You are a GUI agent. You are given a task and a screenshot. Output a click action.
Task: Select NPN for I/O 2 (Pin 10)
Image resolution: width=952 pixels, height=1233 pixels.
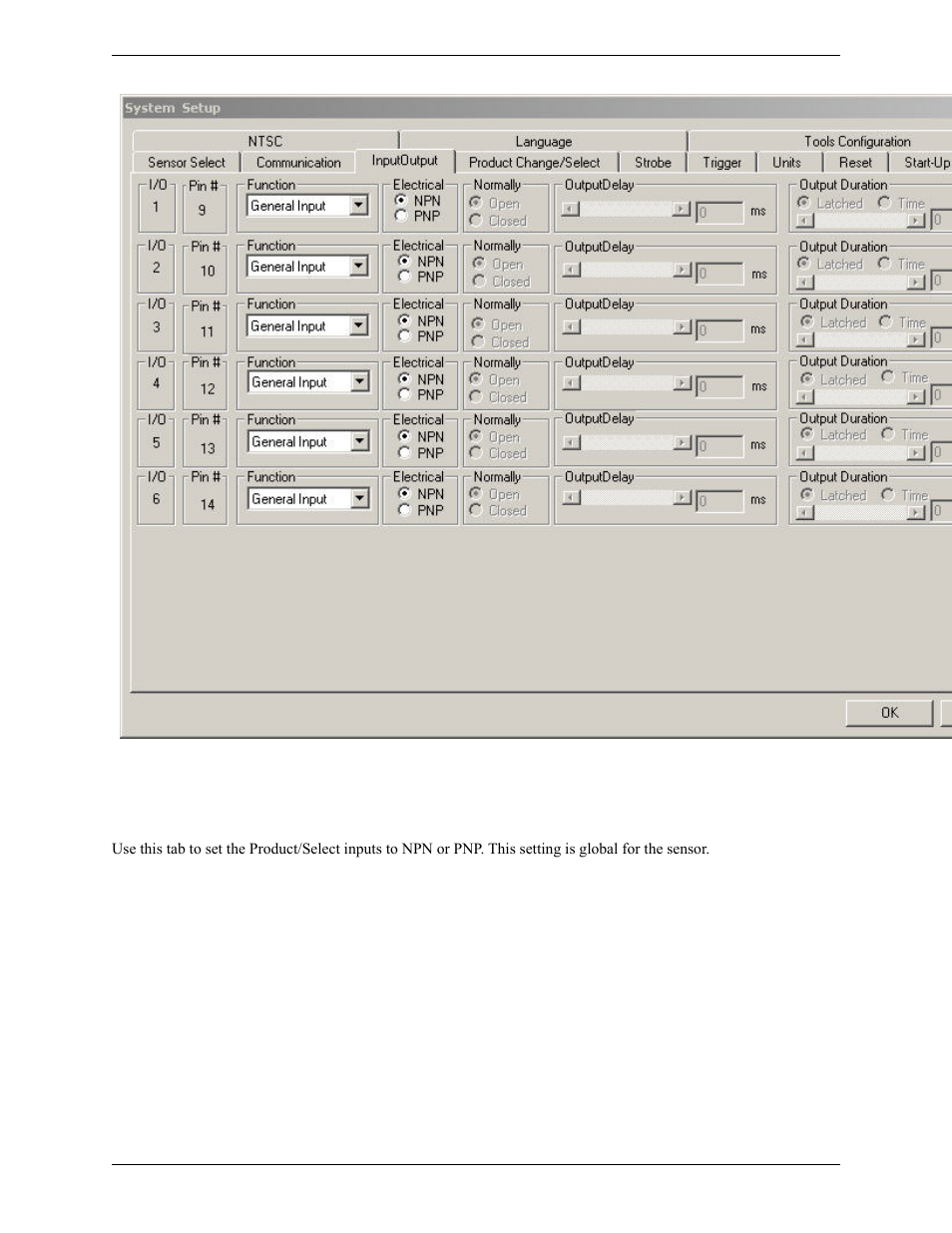pyautogui.click(x=420, y=262)
